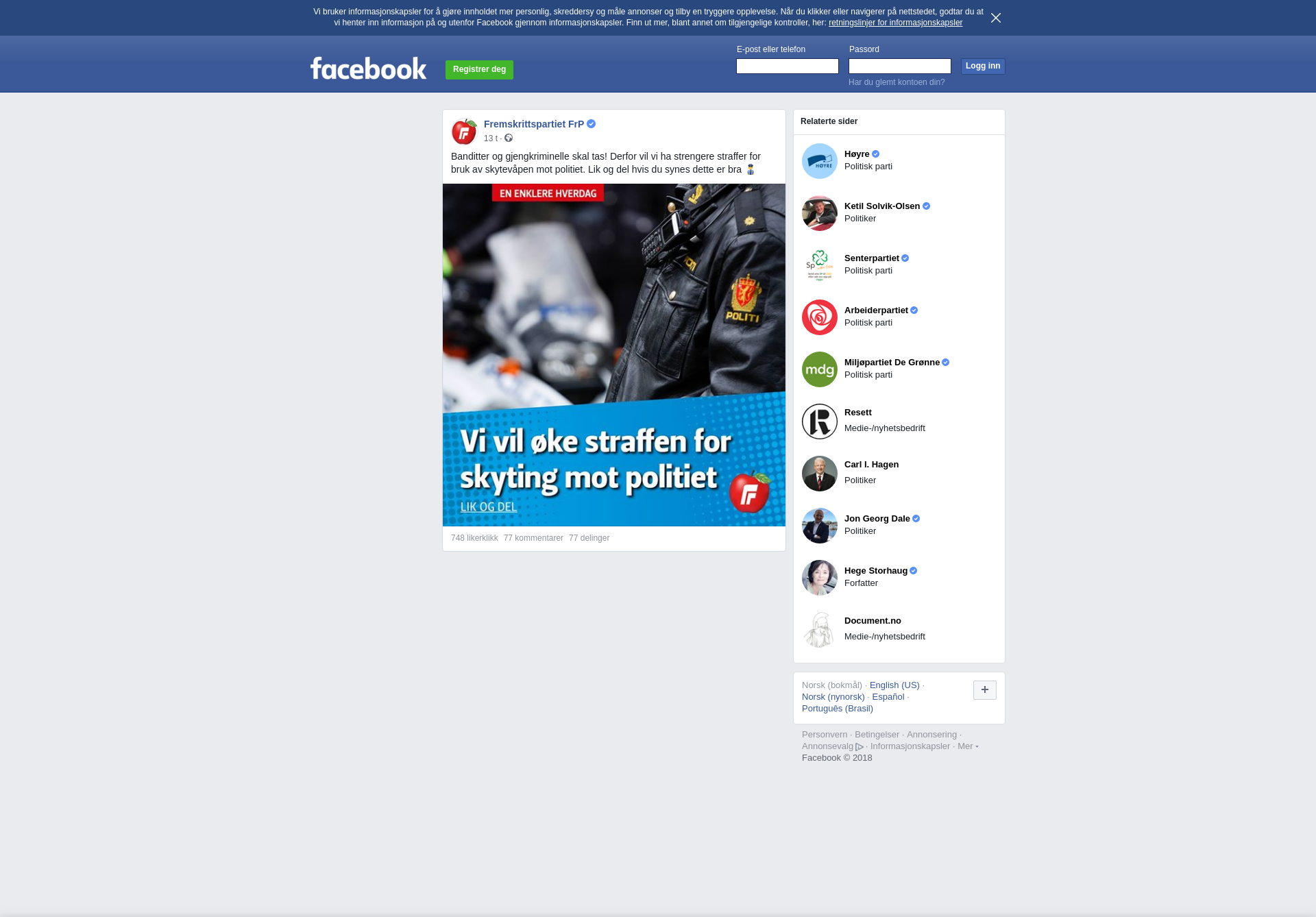Click verified badge next to Arbeiderpartiet
The image size is (1316, 917).
pos(914,310)
